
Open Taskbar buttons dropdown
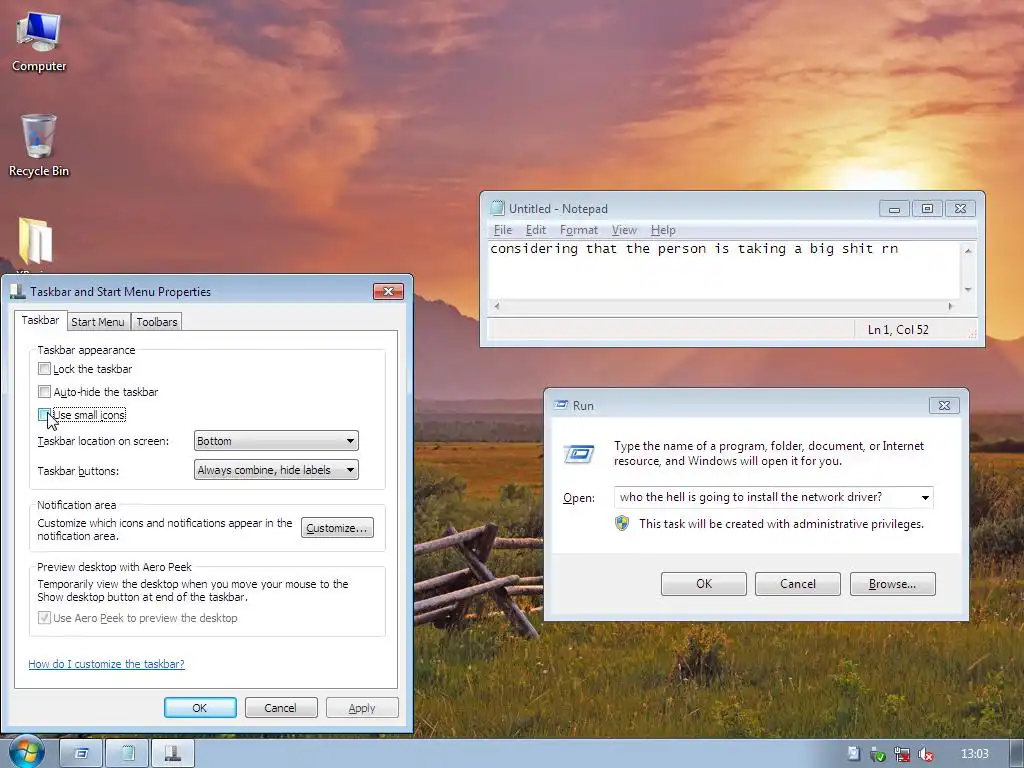point(276,470)
